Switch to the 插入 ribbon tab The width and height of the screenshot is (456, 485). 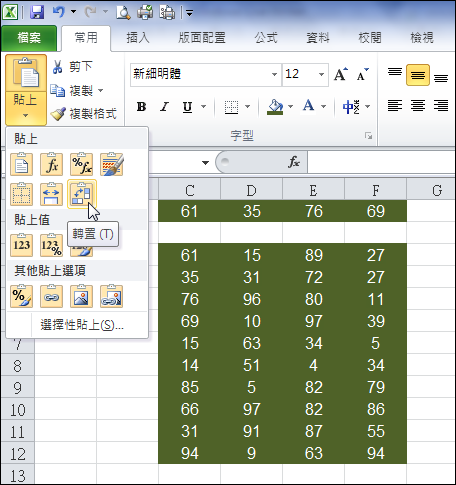[x=138, y=38]
